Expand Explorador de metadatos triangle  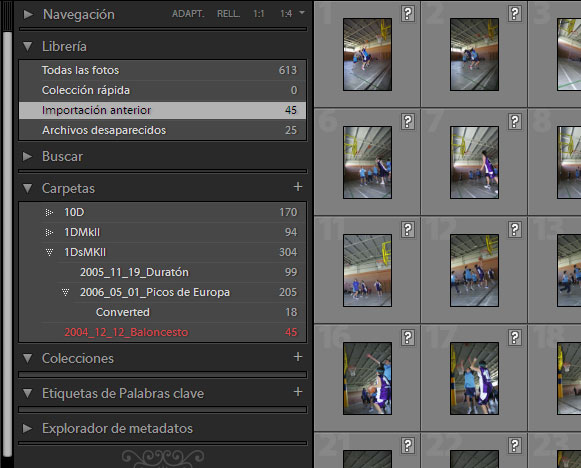pos(27,428)
